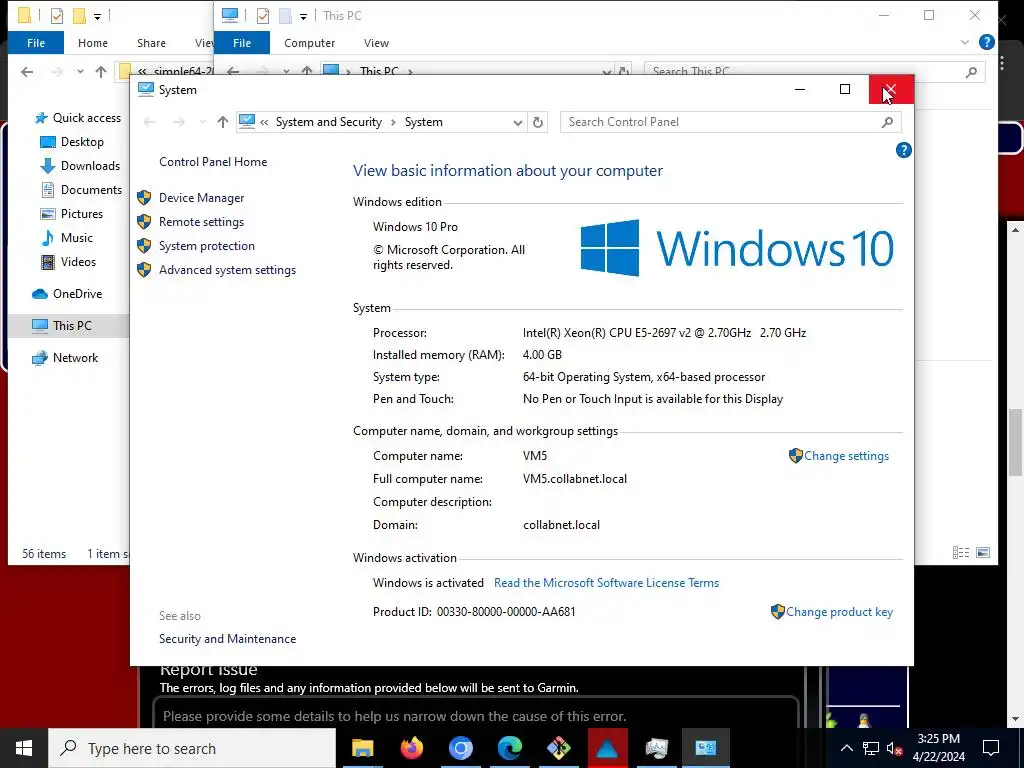Screen dimensions: 1024x768
Task: Click search magnifier in This PC window
Action: pyautogui.click(x=971, y=72)
